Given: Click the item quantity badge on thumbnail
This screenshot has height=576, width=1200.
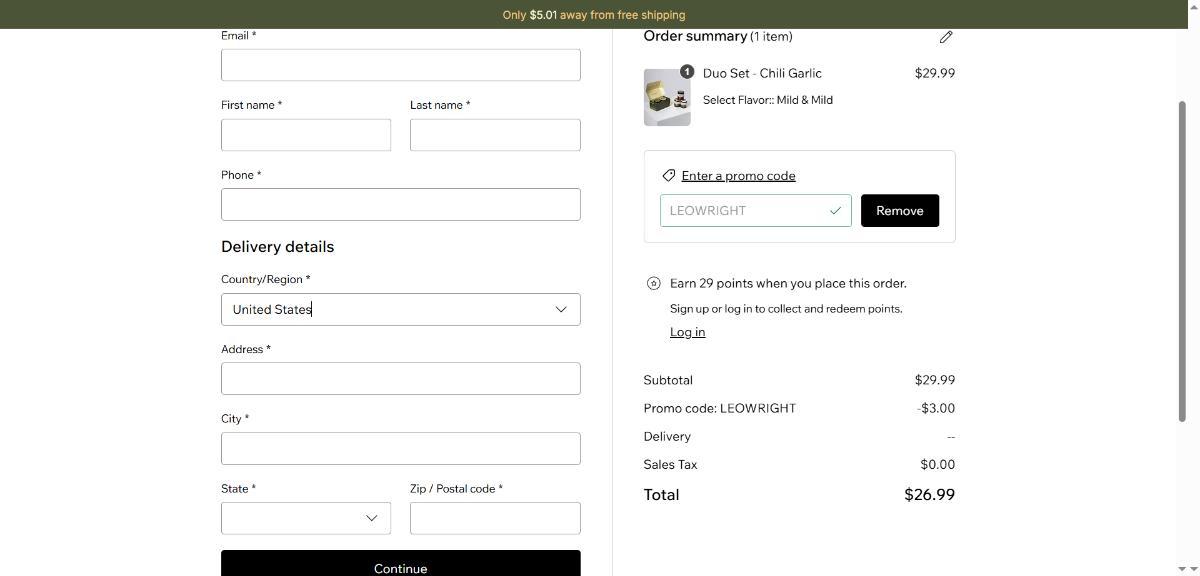Looking at the screenshot, I should pos(687,72).
